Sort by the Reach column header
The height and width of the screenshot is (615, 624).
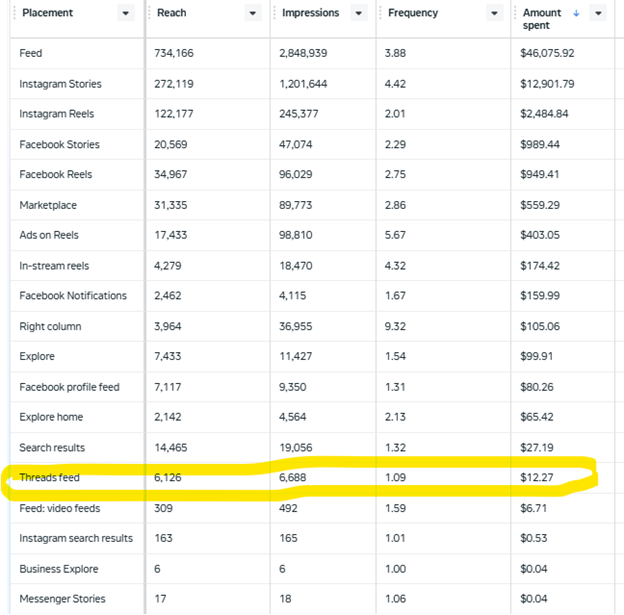pos(172,13)
